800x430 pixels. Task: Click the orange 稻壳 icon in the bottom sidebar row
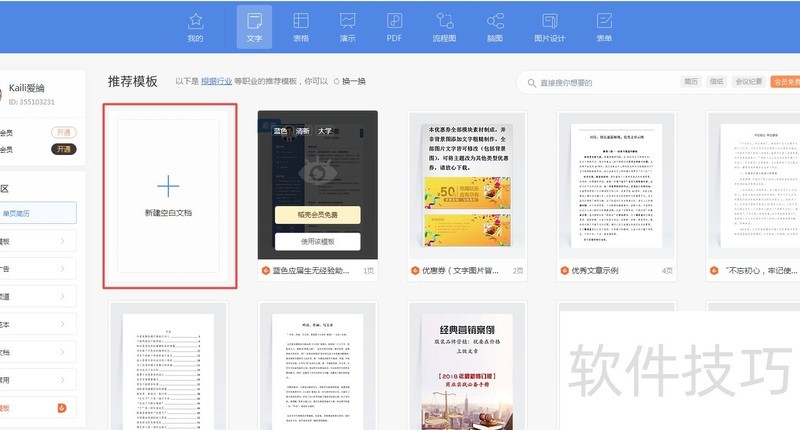62,408
